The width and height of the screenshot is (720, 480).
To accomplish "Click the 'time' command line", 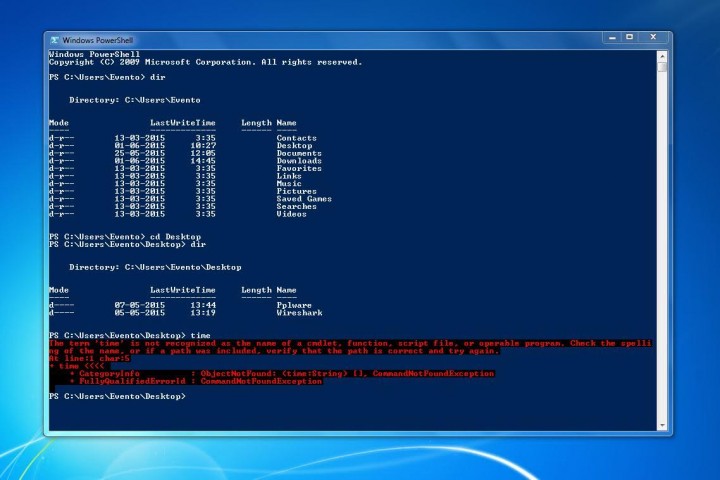I will (129, 335).
